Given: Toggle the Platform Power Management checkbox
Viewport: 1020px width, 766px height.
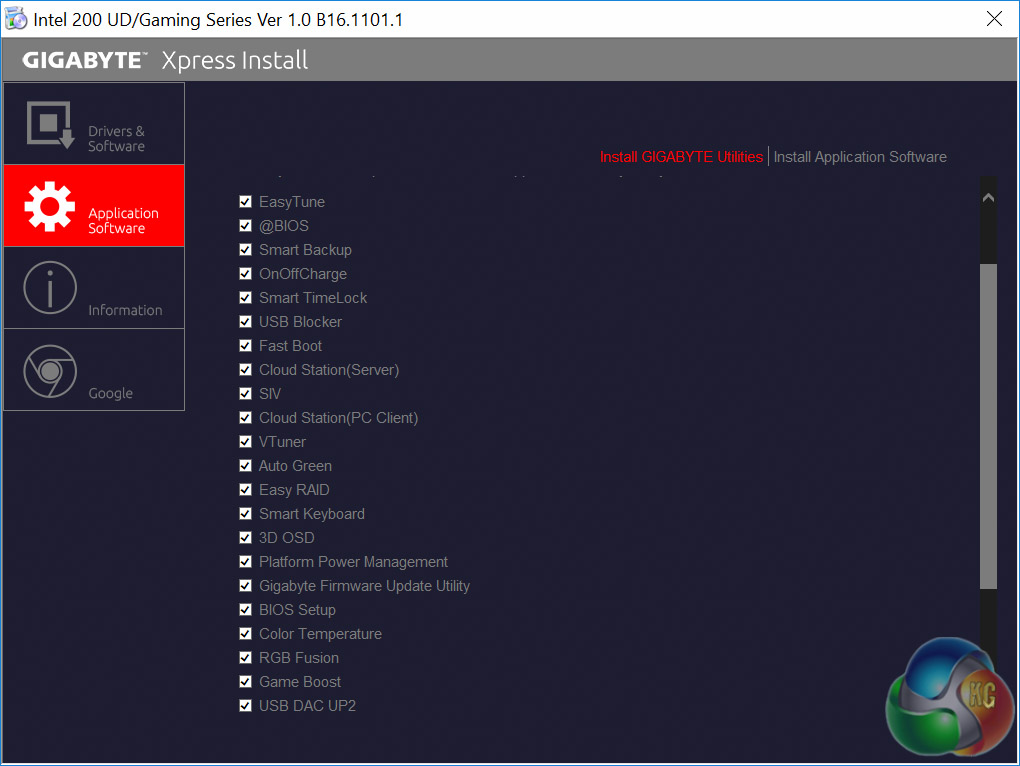Looking at the screenshot, I should click(245, 562).
